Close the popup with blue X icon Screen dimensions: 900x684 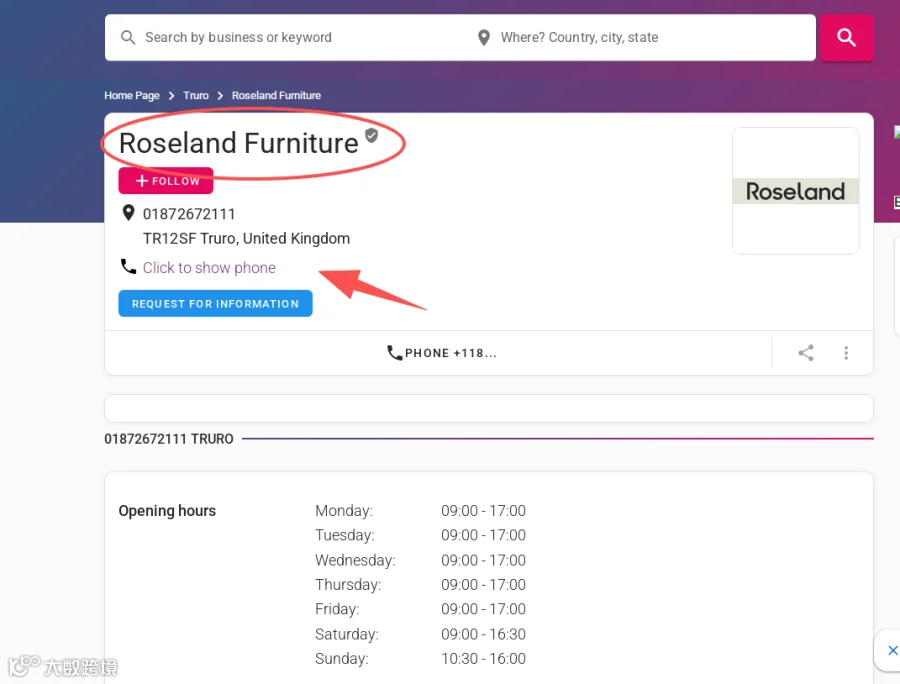tap(893, 650)
